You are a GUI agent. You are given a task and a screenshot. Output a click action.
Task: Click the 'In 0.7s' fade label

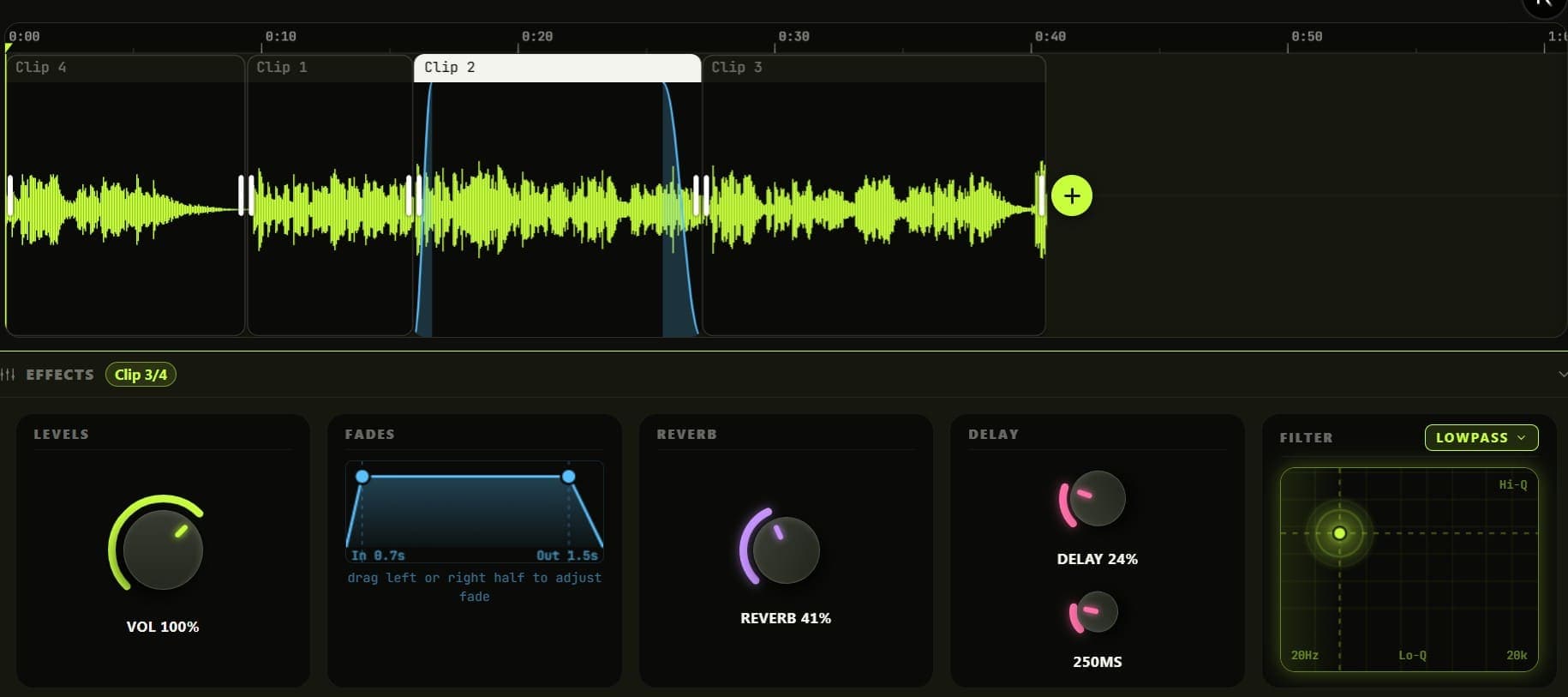(378, 556)
